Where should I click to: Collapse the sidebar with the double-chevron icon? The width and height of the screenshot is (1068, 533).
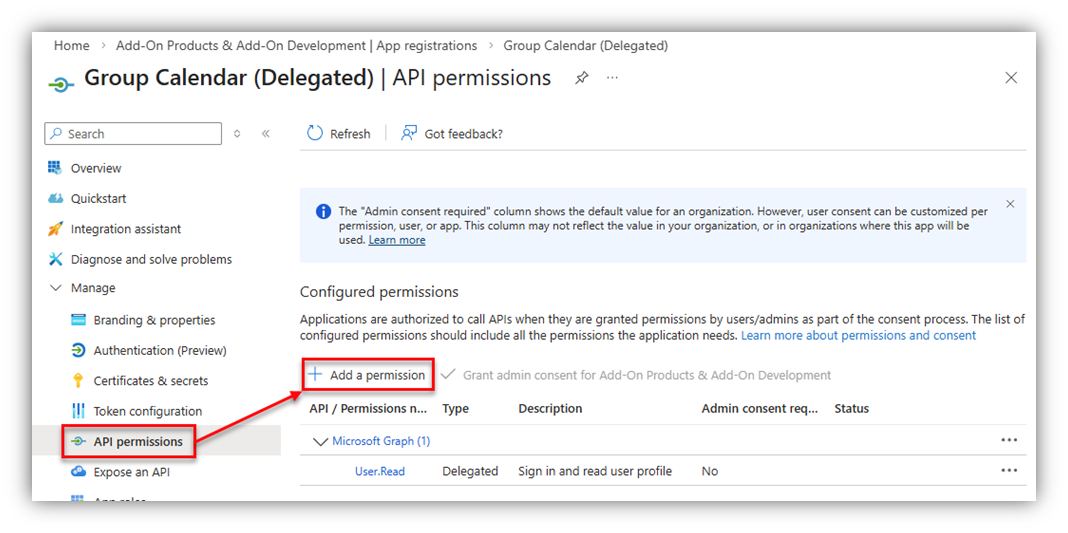[x=265, y=133]
